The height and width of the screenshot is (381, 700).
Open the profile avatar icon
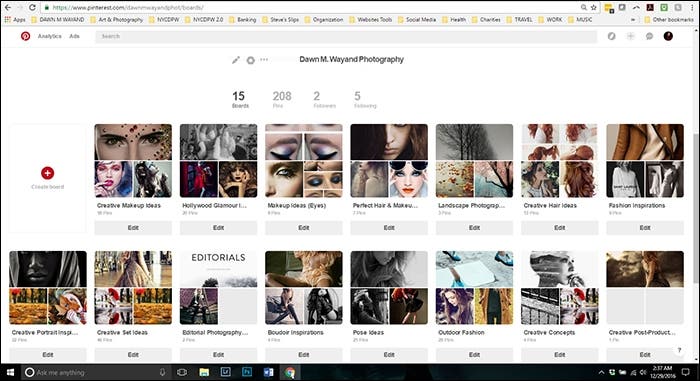668,36
